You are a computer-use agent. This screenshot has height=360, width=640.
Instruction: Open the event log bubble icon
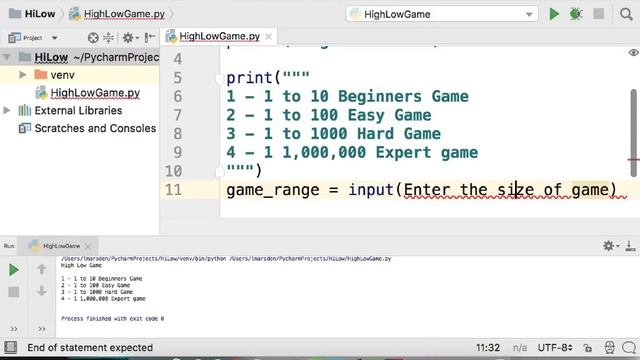click(x=629, y=348)
